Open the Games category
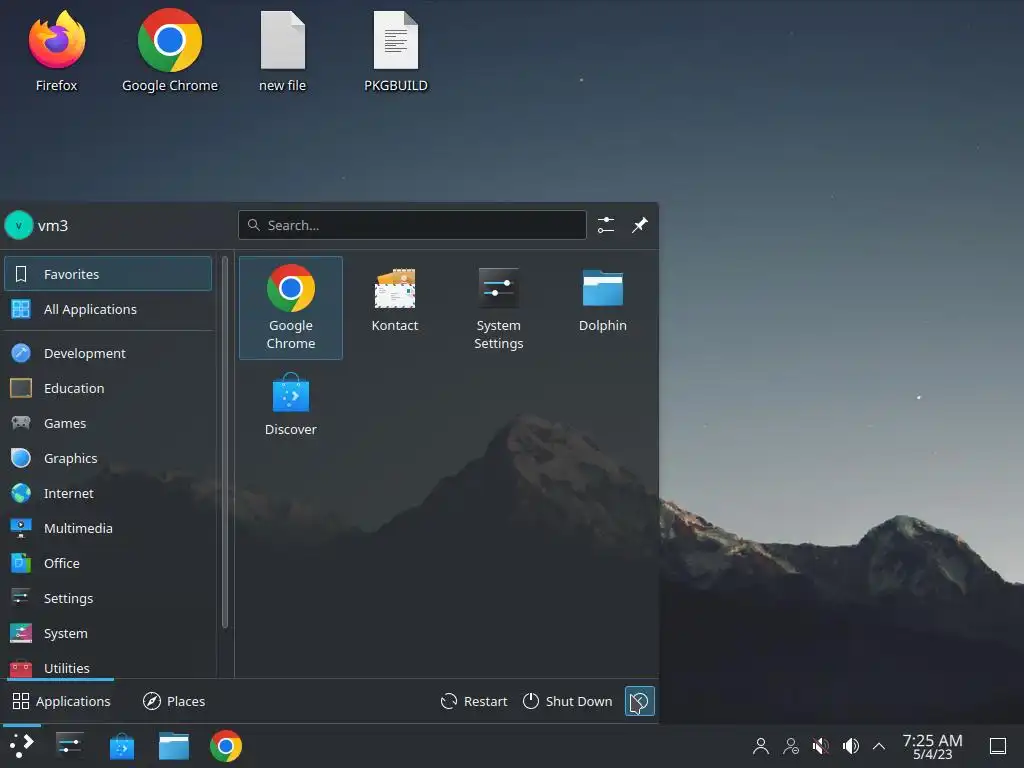 tap(108, 423)
